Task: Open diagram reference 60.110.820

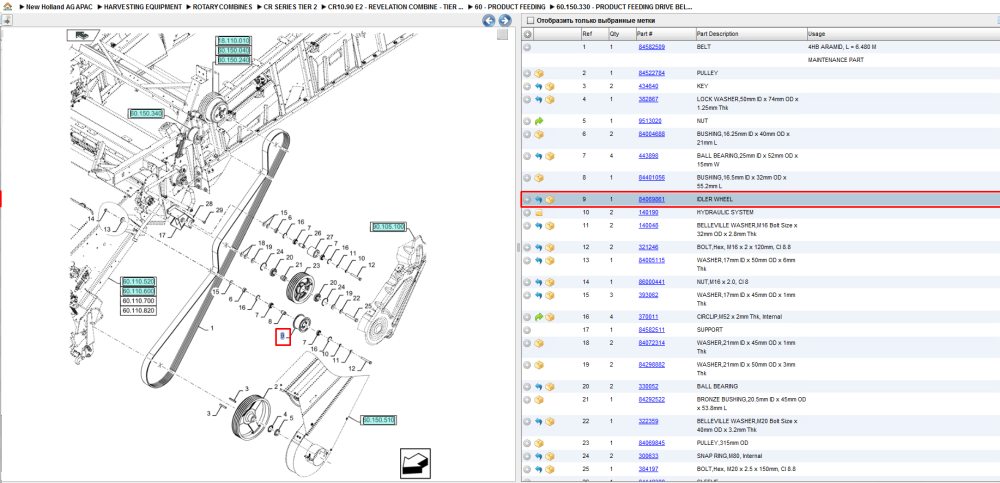Action: click(138, 310)
